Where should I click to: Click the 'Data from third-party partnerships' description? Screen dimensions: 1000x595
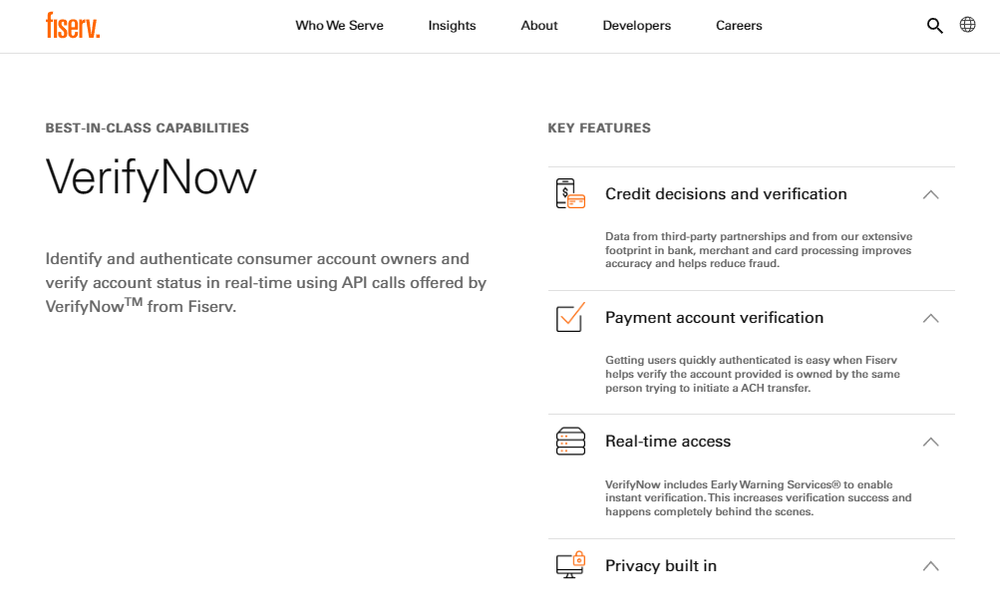tap(759, 250)
